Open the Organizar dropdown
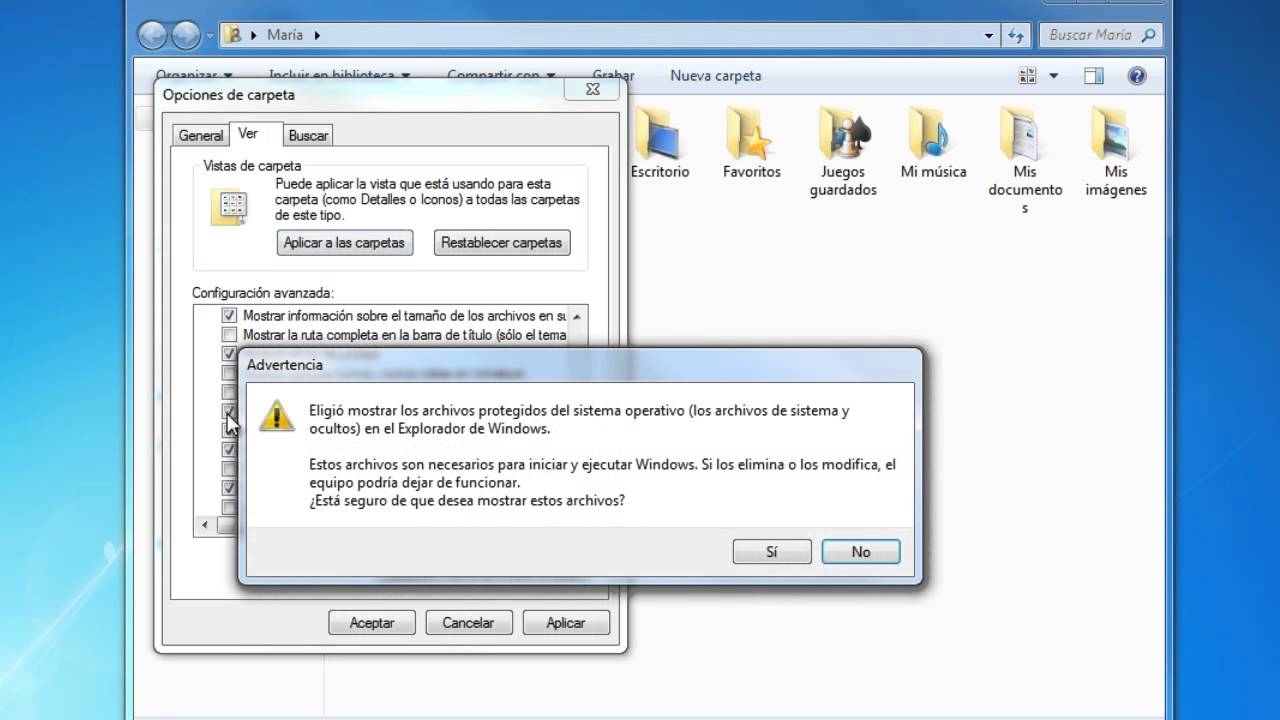 pyautogui.click(x=195, y=75)
